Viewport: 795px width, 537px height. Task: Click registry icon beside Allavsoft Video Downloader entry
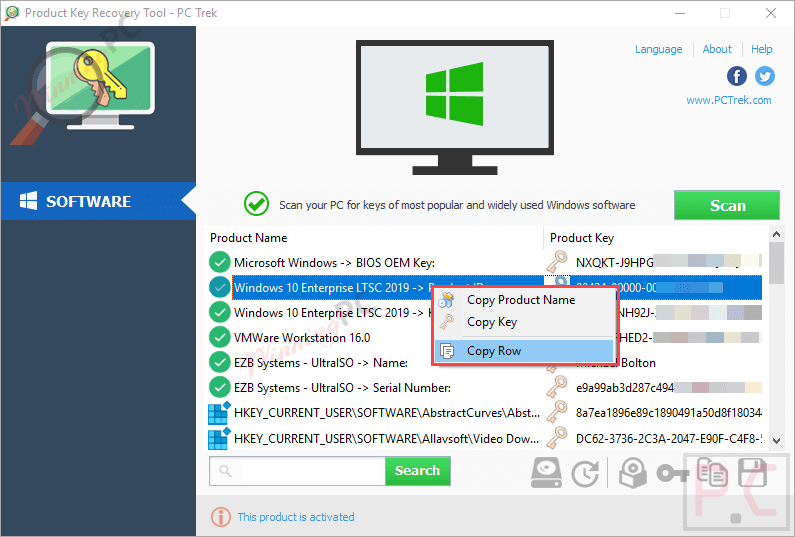coord(220,438)
